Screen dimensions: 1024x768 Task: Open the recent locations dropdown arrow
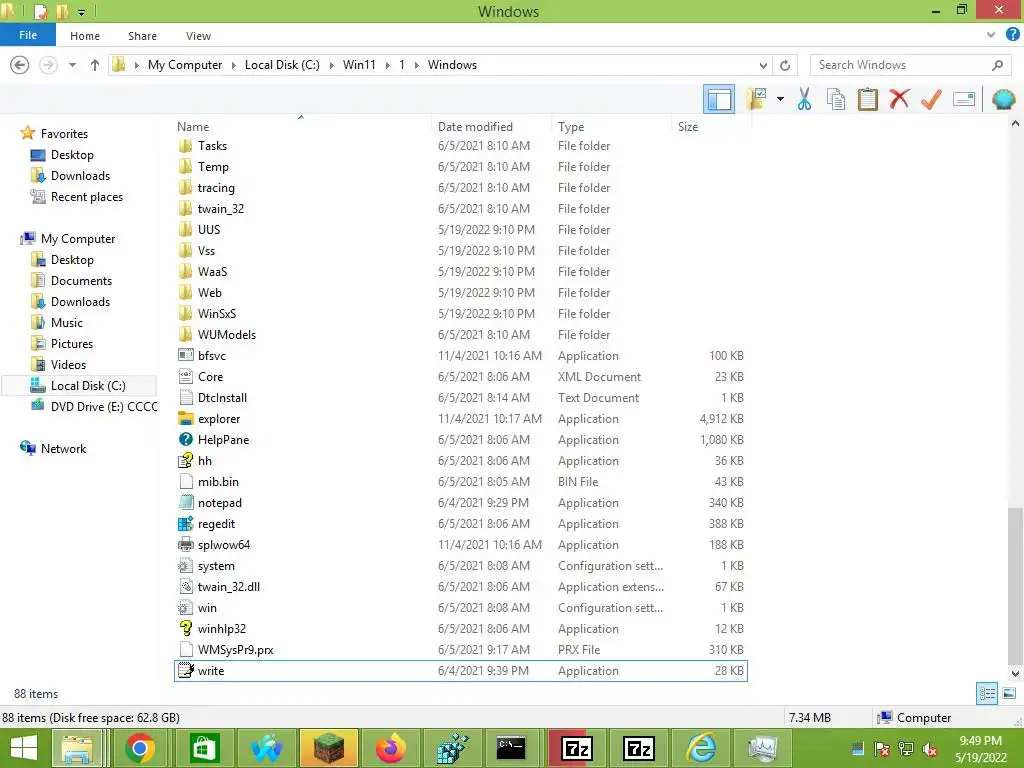(x=72, y=65)
